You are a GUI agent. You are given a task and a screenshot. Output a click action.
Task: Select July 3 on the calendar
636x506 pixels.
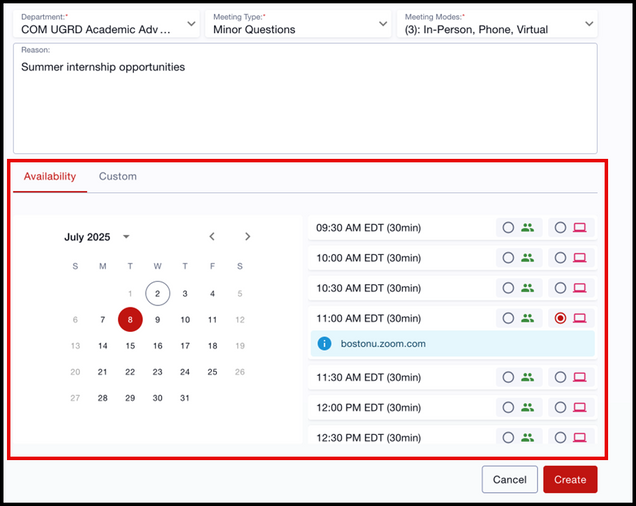pos(185,293)
